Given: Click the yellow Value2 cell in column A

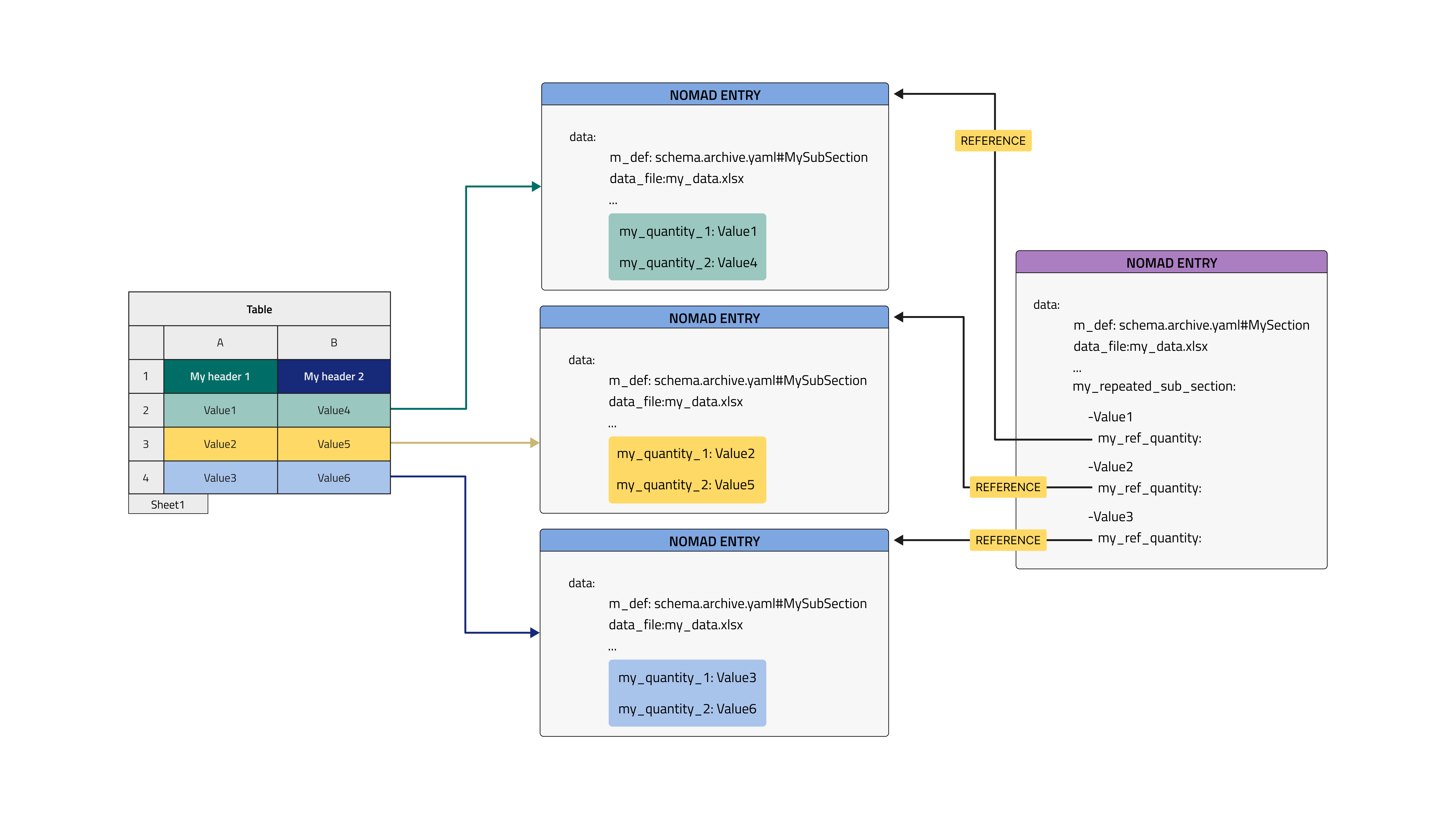Looking at the screenshot, I should (x=220, y=444).
